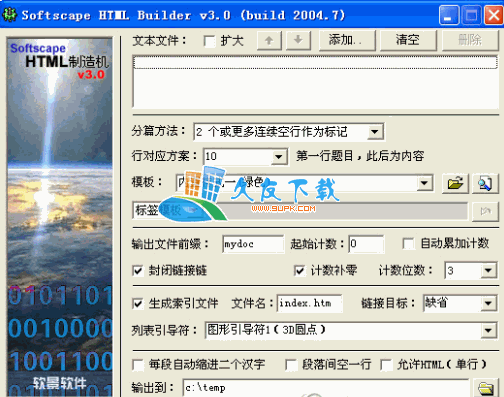This screenshot has width=504, height=397.
Task: Expand the 列表引导符 dropdown
Action: [x=488, y=330]
